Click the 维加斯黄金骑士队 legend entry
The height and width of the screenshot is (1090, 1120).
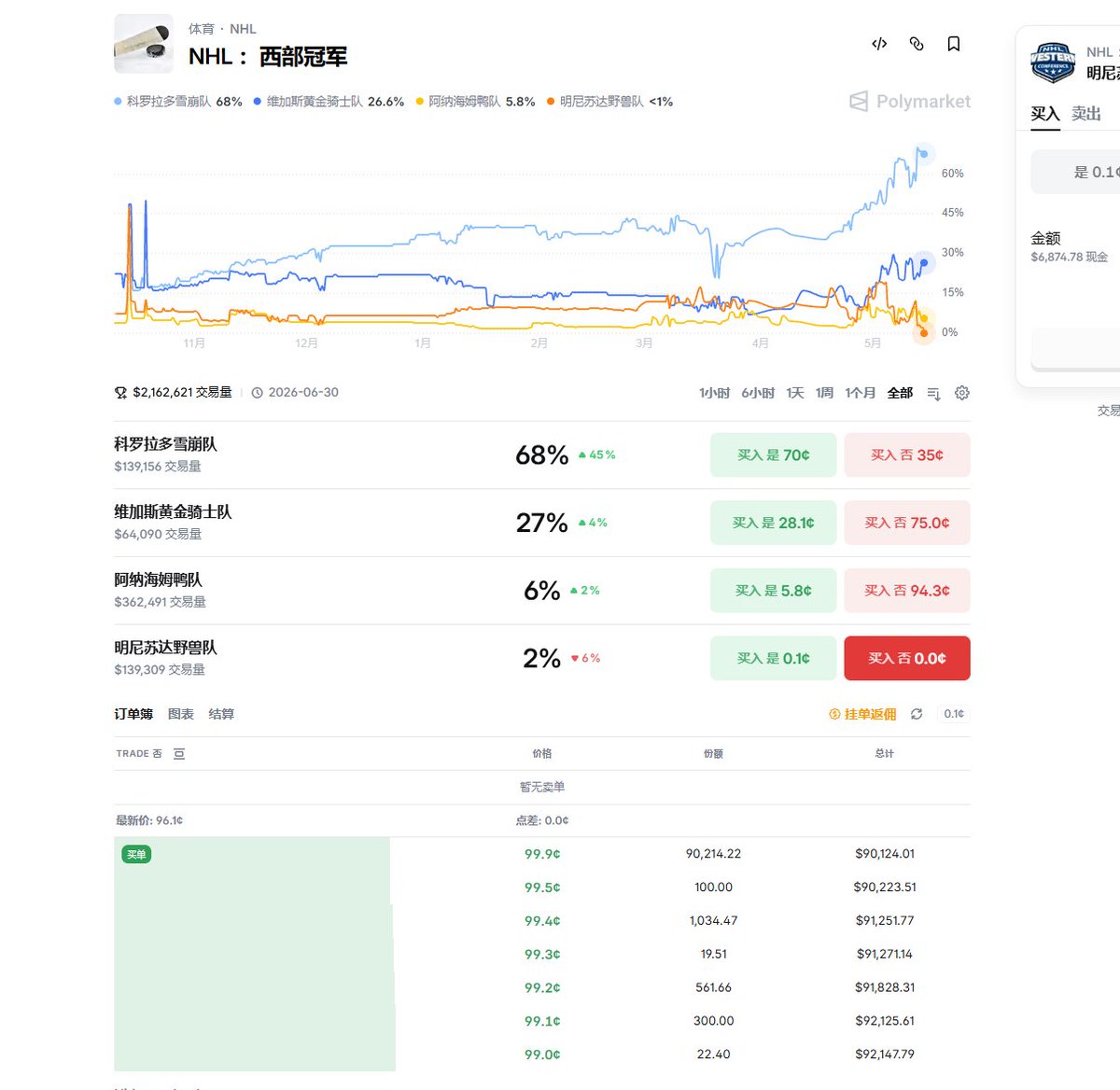pyautogui.click(x=329, y=102)
